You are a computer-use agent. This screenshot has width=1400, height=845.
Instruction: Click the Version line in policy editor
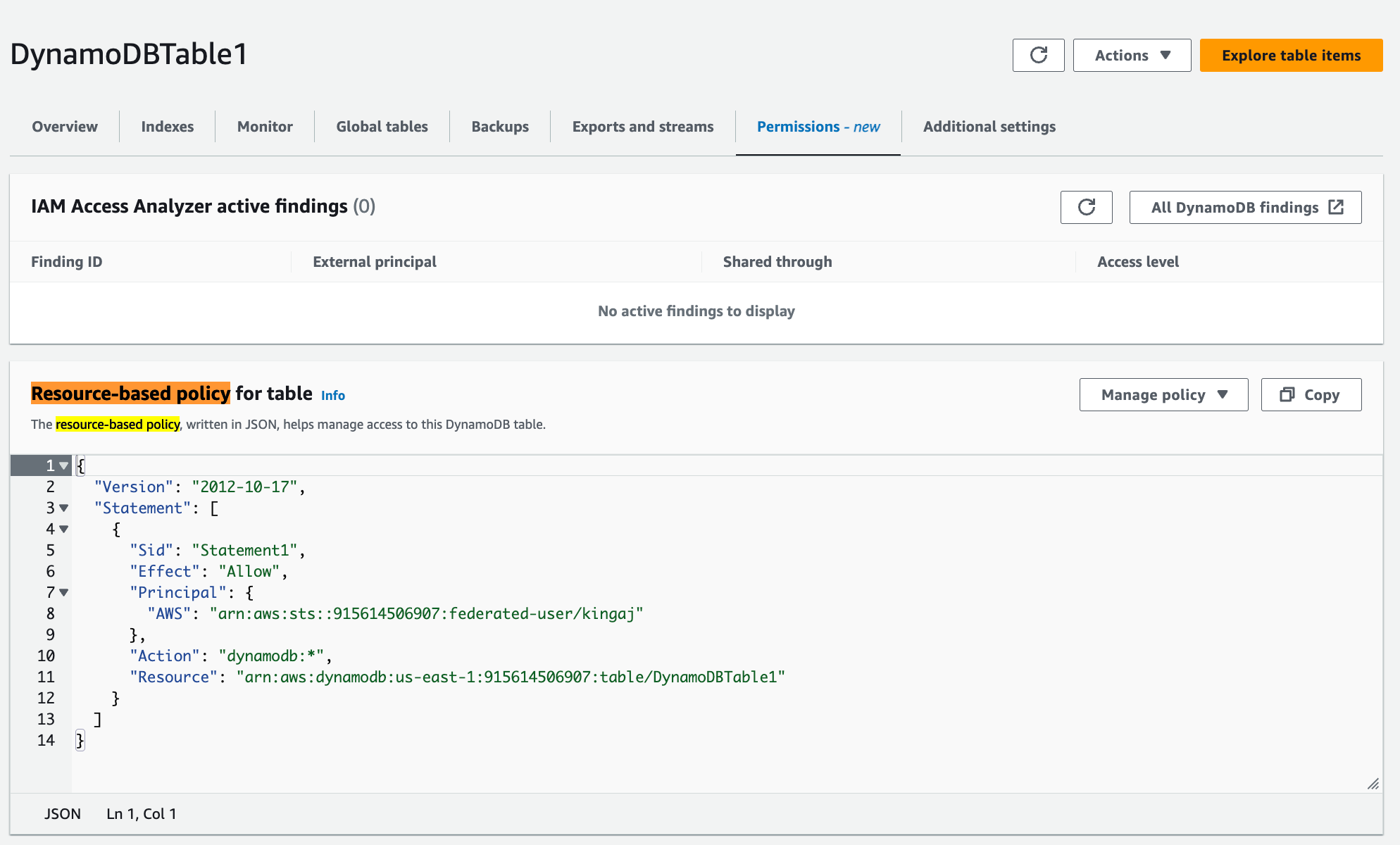pyautogui.click(x=199, y=487)
